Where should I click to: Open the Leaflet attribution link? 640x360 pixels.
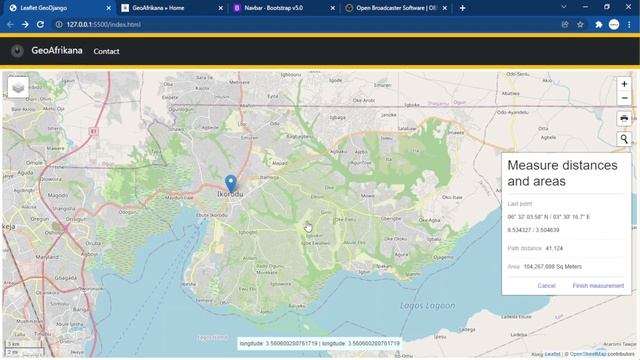pyautogui.click(x=553, y=354)
